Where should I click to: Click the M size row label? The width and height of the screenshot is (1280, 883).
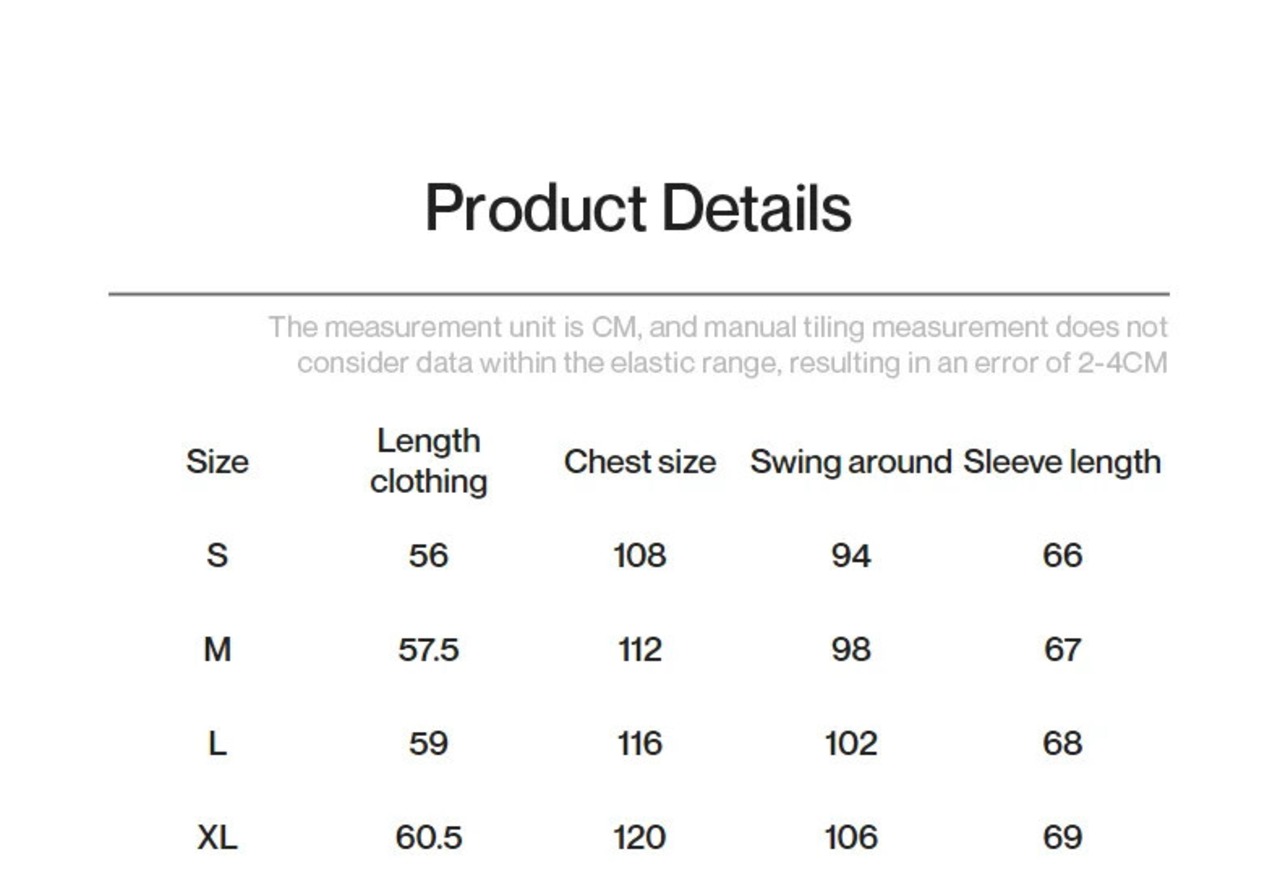(217, 650)
